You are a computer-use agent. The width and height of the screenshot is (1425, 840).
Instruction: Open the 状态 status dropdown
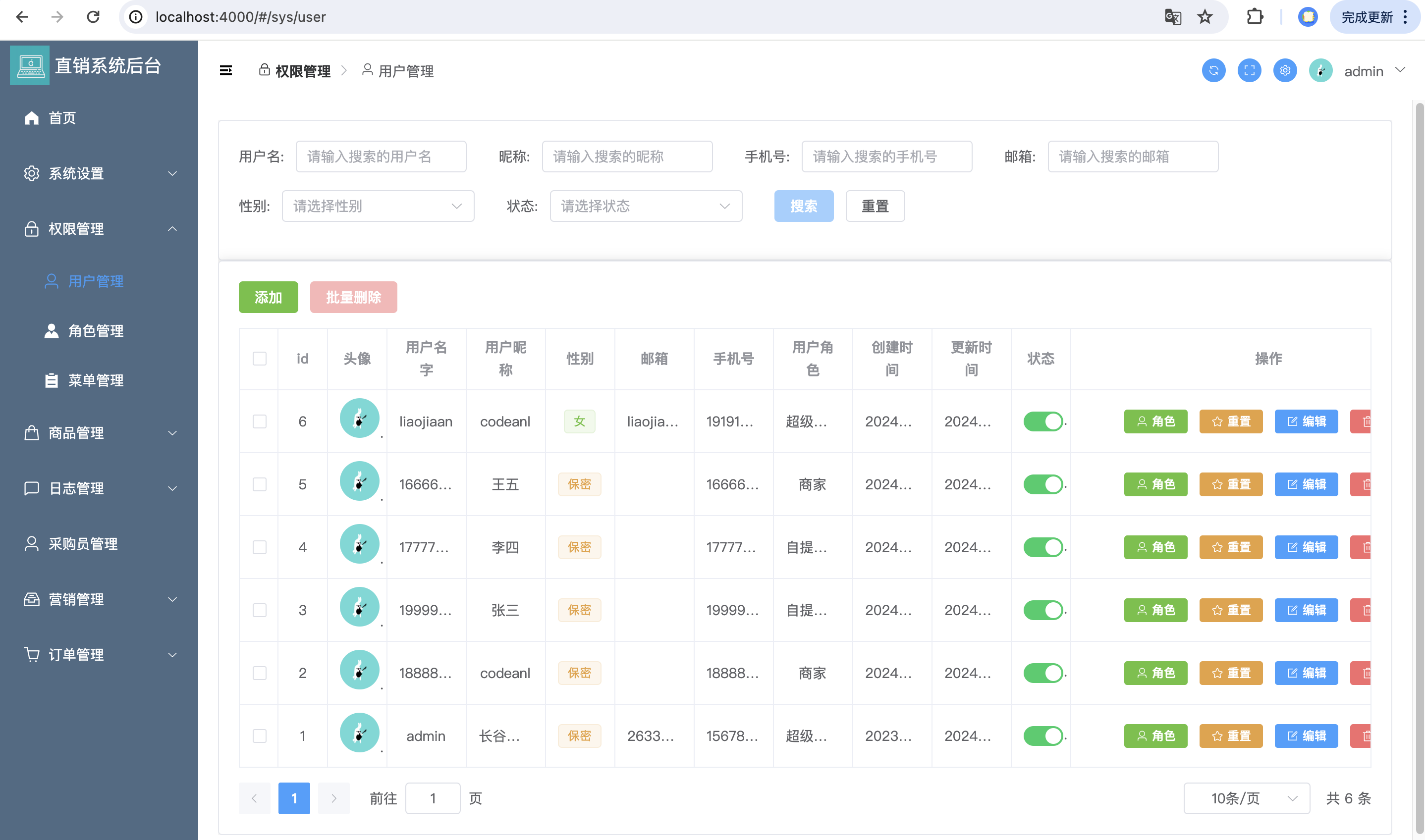click(x=646, y=206)
